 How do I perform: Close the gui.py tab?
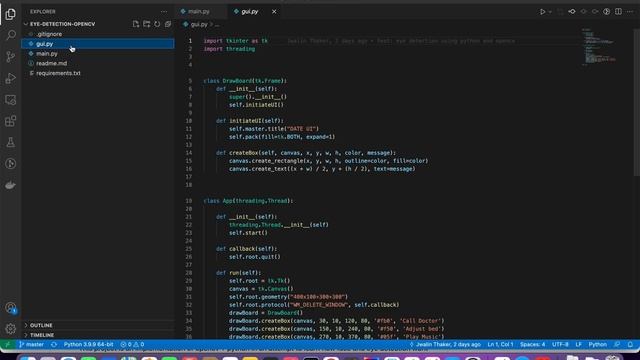click(x=274, y=11)
